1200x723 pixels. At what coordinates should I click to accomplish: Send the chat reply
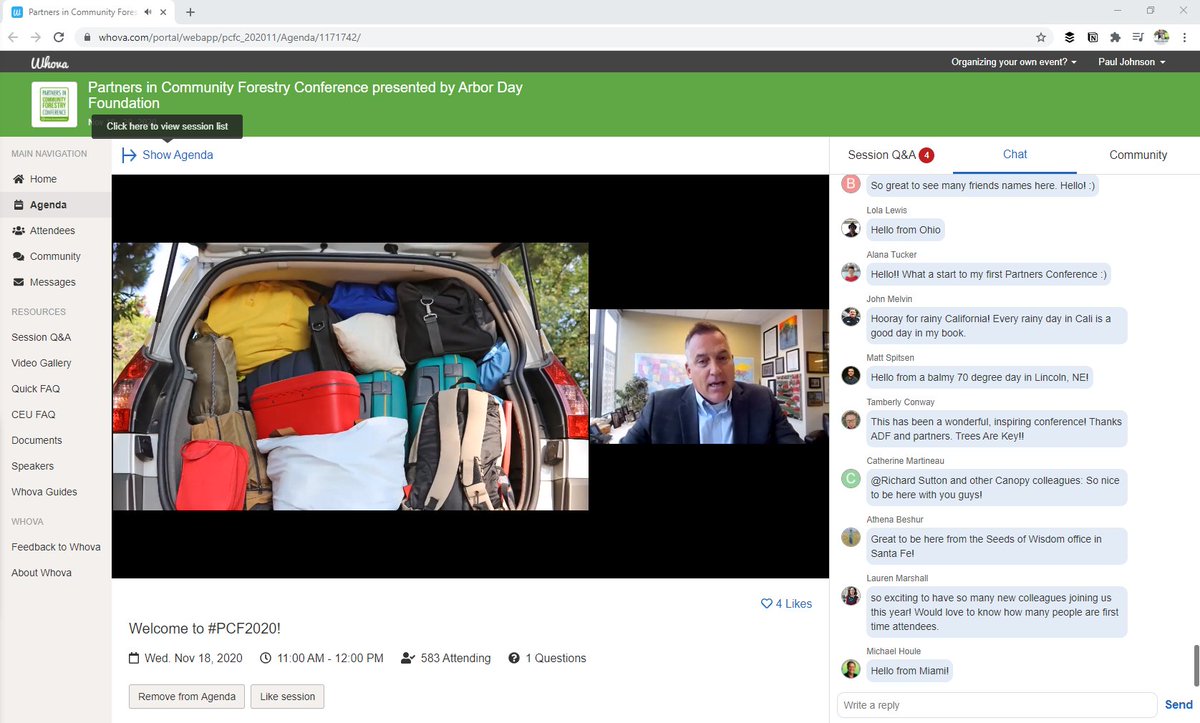[x=1179, y=705]
